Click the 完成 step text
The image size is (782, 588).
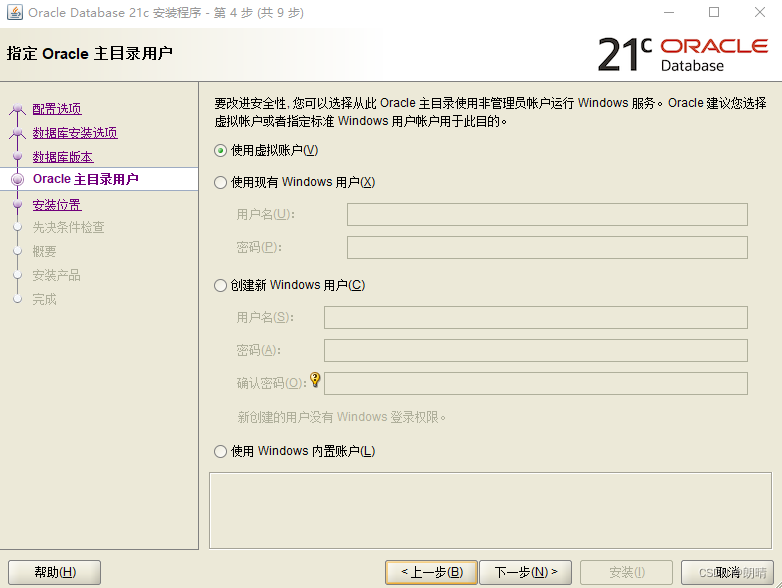point(44,299)
